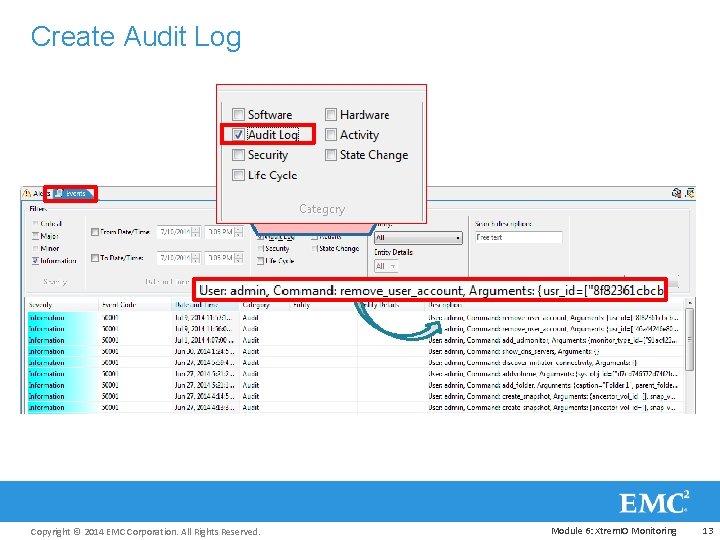Select the show_dns_servers command description
The height and width of the screenshot is (540, 720).
pyautogui.click(x=514, y=351)
